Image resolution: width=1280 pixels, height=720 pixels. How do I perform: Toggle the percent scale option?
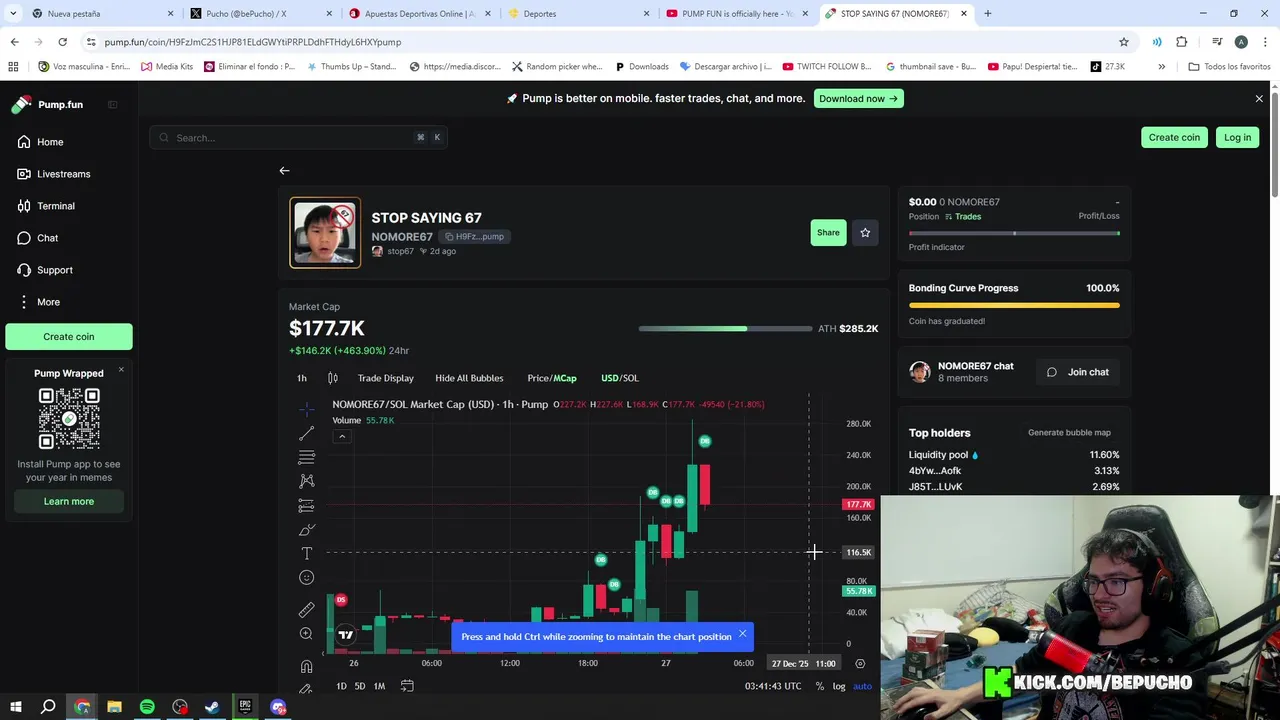tap(820, 686)
